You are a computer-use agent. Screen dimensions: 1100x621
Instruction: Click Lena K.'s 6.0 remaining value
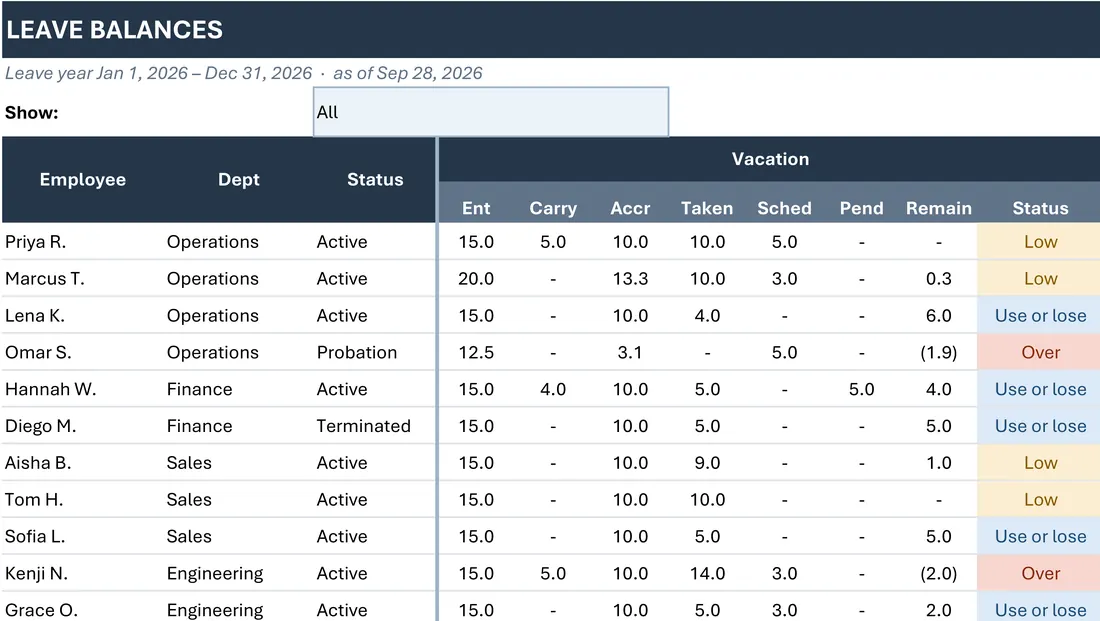(939, 316)
